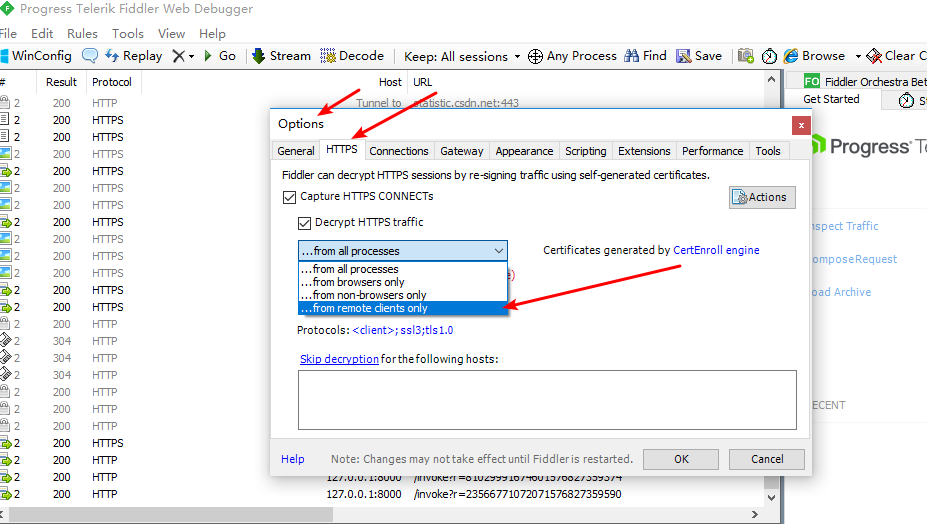Click the Go resume button

(x=219, y=56)
